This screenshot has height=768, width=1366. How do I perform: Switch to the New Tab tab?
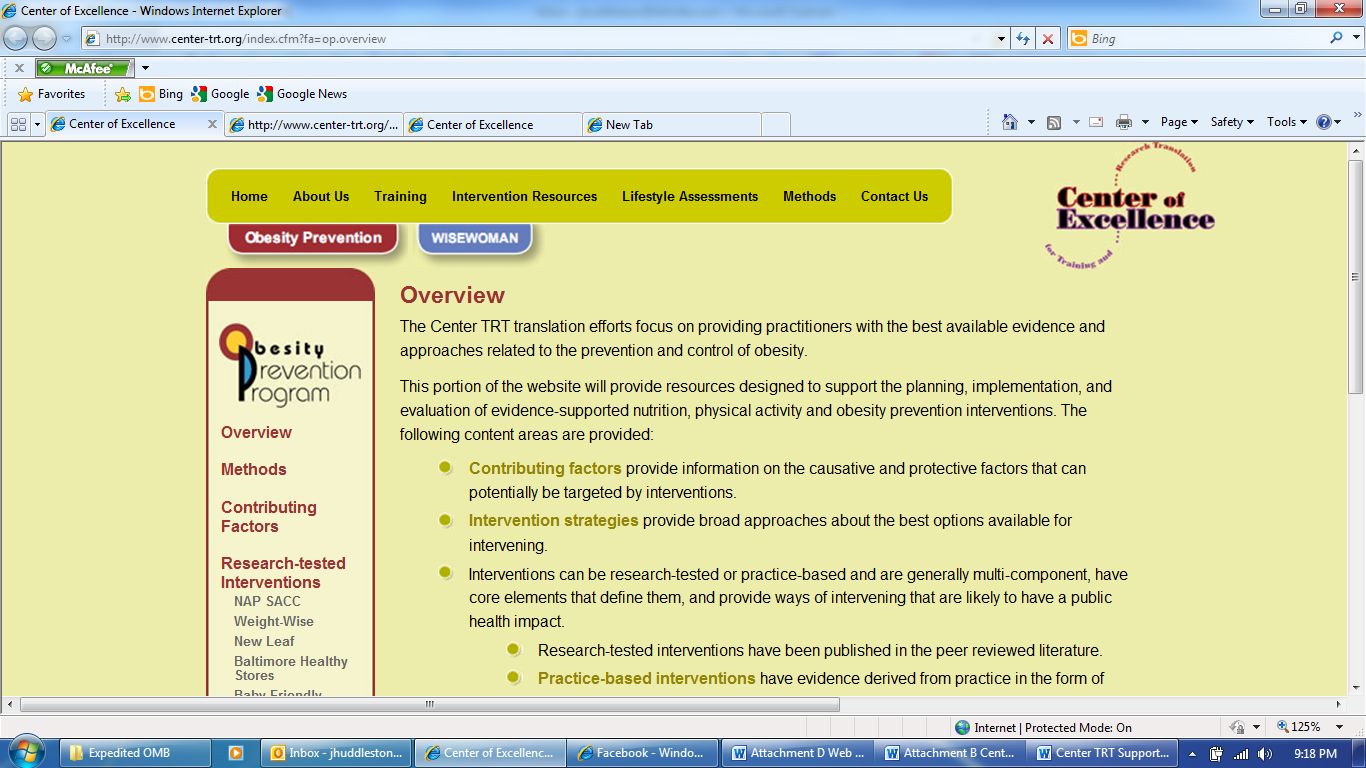click(x=671, y=125)
